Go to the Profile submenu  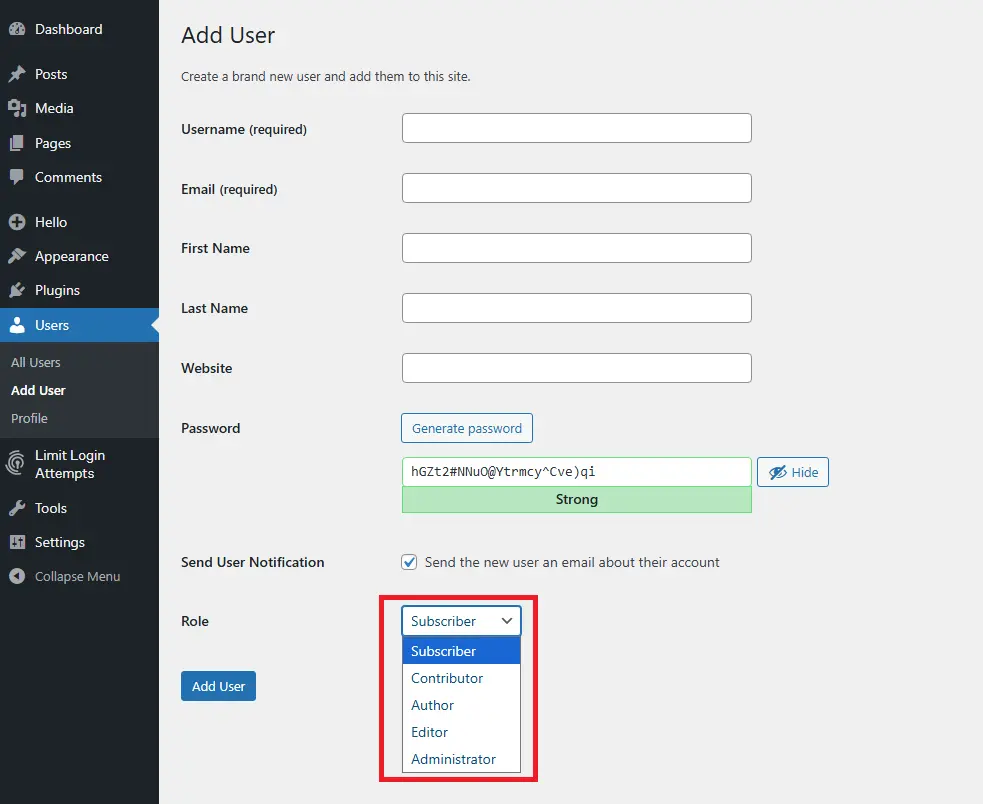[x=30, y=418]
